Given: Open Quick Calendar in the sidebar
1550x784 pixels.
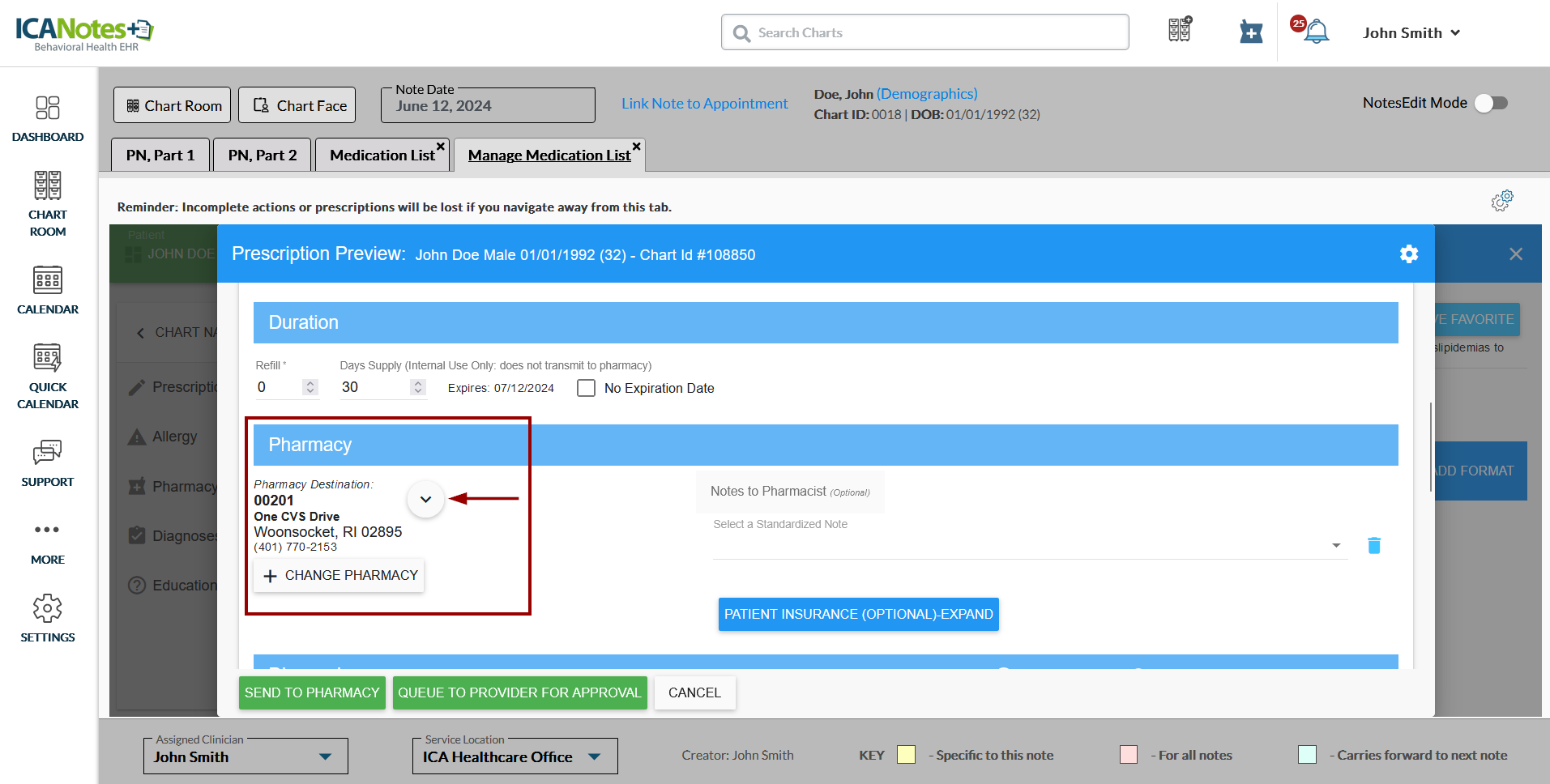Looking at the screenshot, I should [x=48, y=358].
